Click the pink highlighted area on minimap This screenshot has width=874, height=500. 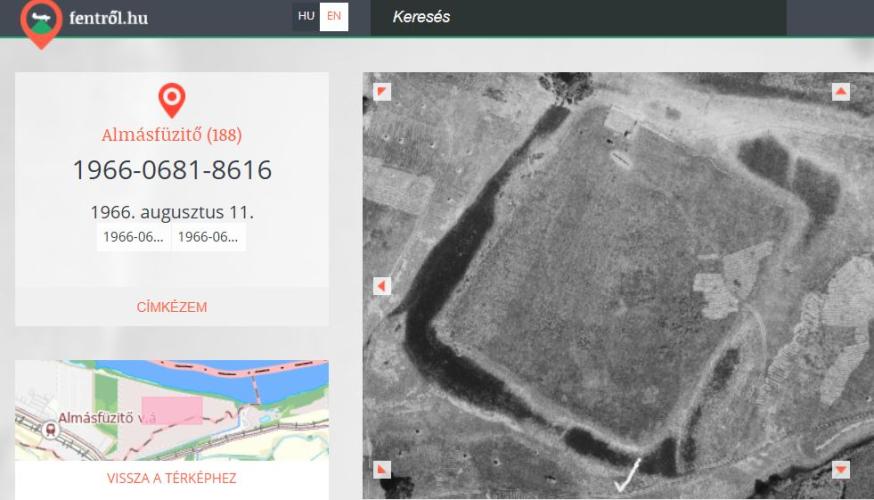click(x=172, y=410)
